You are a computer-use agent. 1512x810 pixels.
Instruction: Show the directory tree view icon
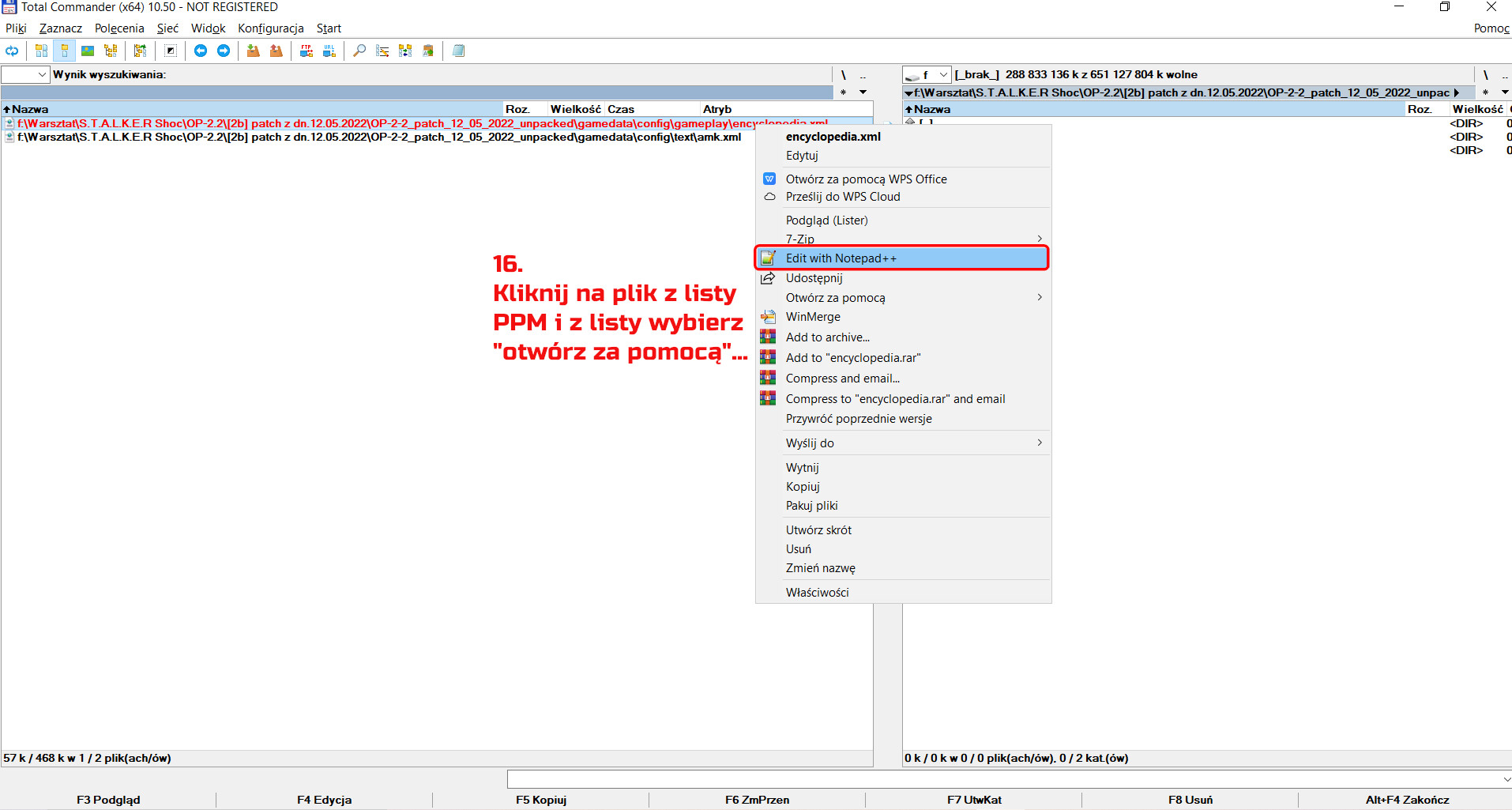coord(111,51)
